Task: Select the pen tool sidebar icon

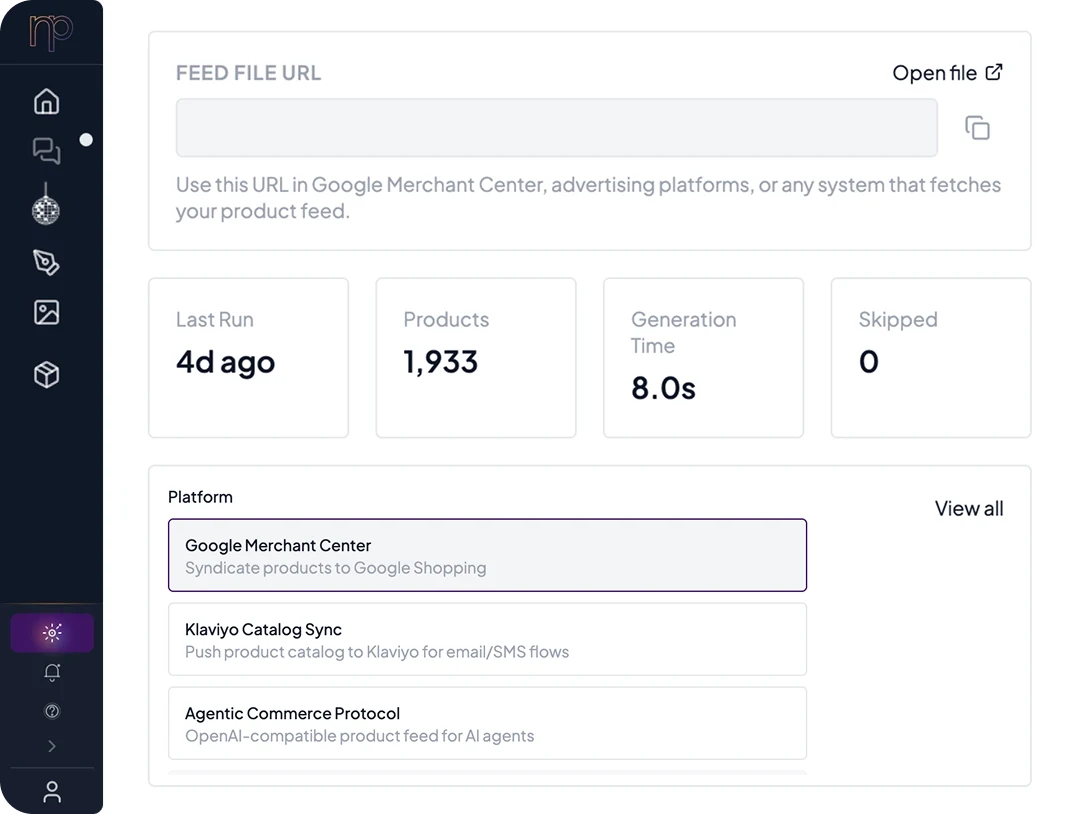Action: pos(46,262)
